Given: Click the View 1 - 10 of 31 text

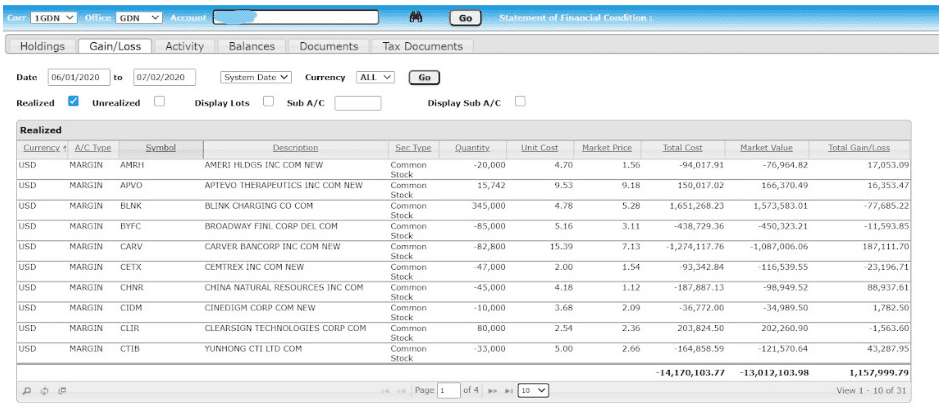Looking at the screenshot, I should 871,391.
